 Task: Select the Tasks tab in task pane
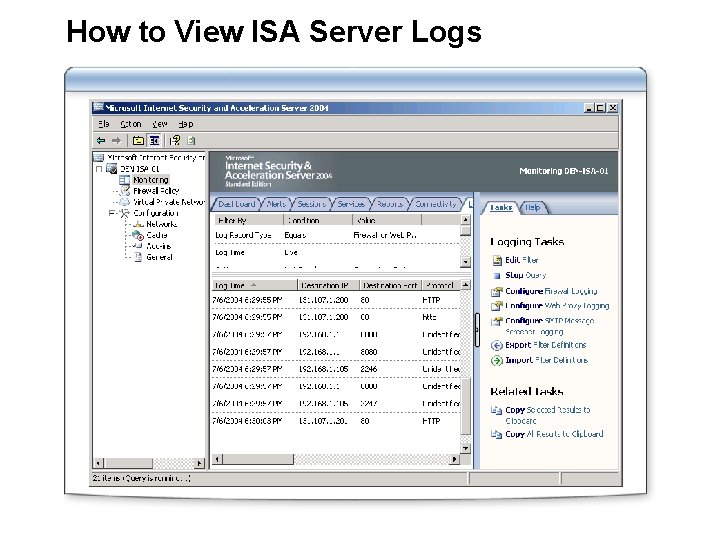[501, 208]
